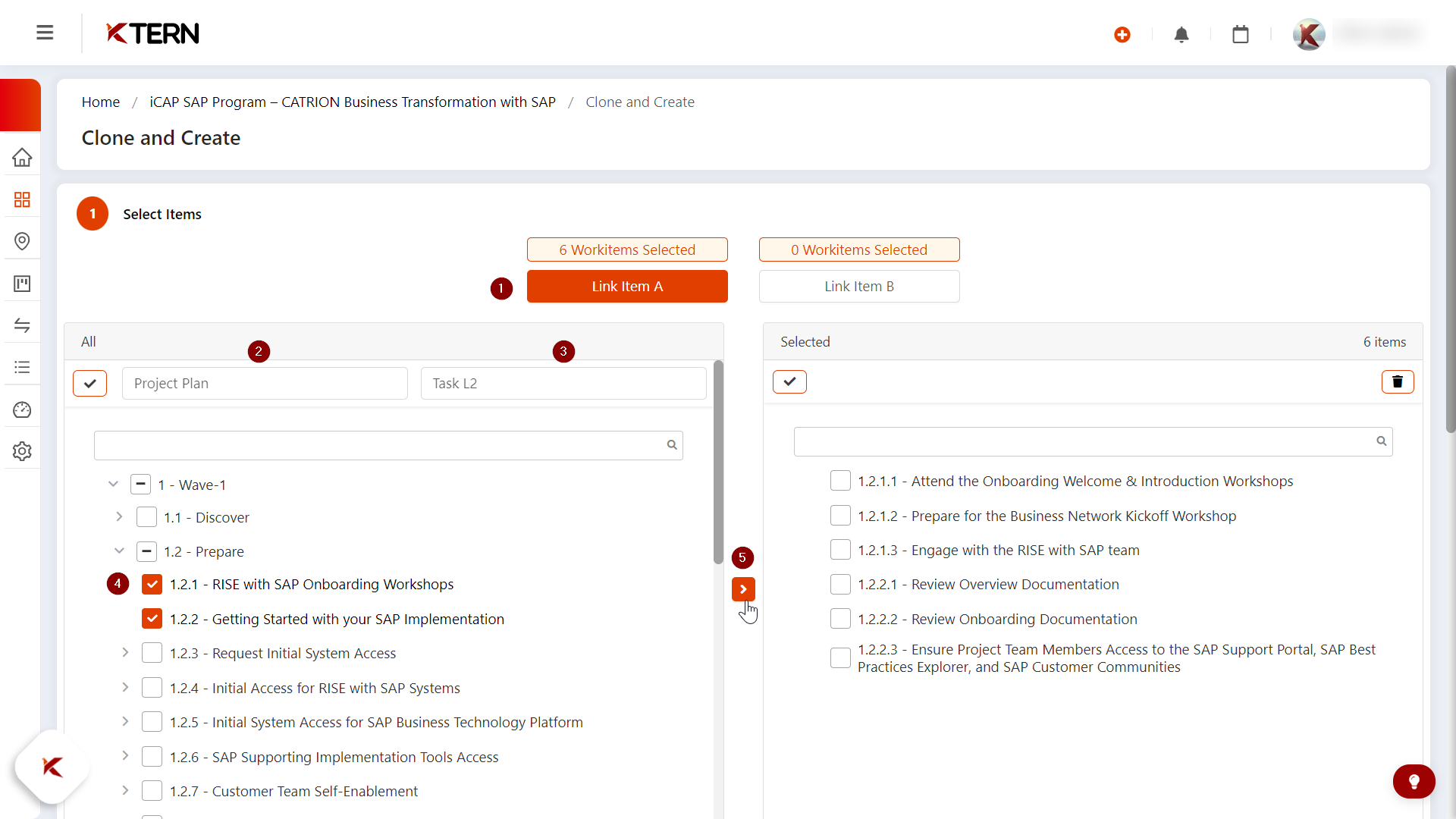This screenshot has width=1456, height=819.
Task: Check 1.2.2.3 Ensure Project Team Members Access
Action: click(840, 658)
